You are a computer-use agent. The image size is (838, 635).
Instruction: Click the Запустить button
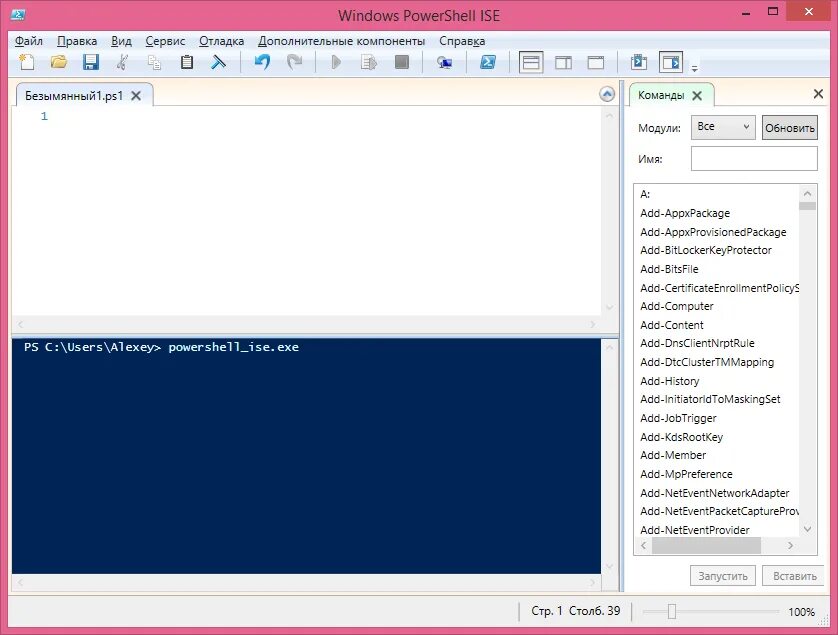723,576
